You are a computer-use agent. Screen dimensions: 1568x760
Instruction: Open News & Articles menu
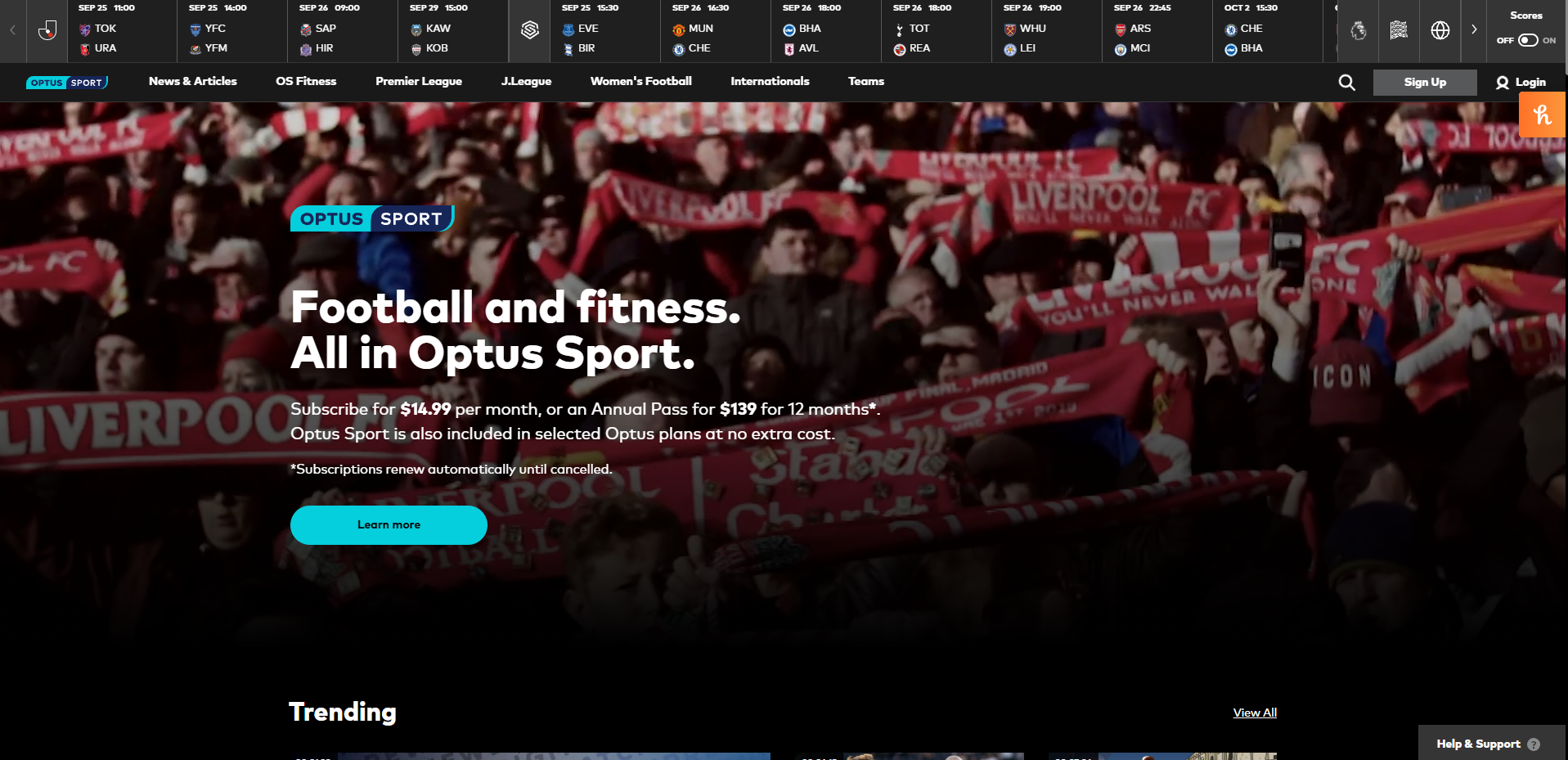(x=193, y=81)
